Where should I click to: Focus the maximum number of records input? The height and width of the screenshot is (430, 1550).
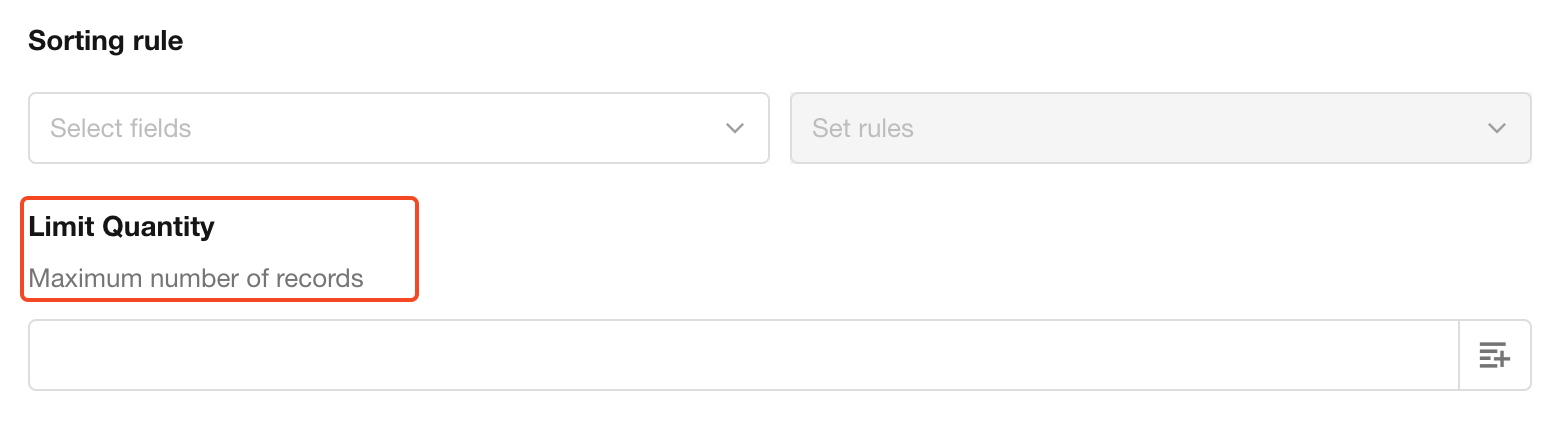(x=743, y=355)
